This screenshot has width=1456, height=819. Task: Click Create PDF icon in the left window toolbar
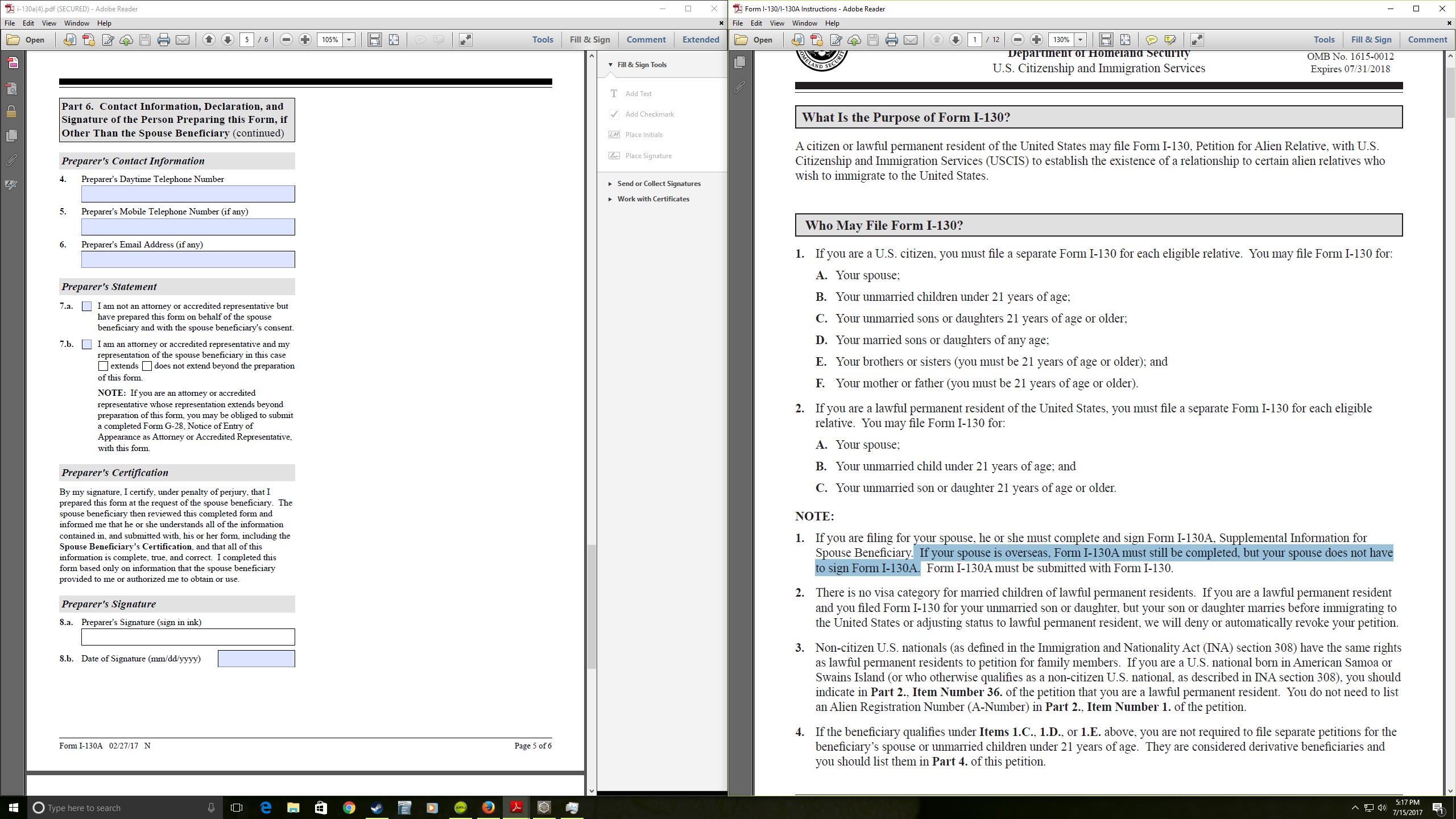89,40
